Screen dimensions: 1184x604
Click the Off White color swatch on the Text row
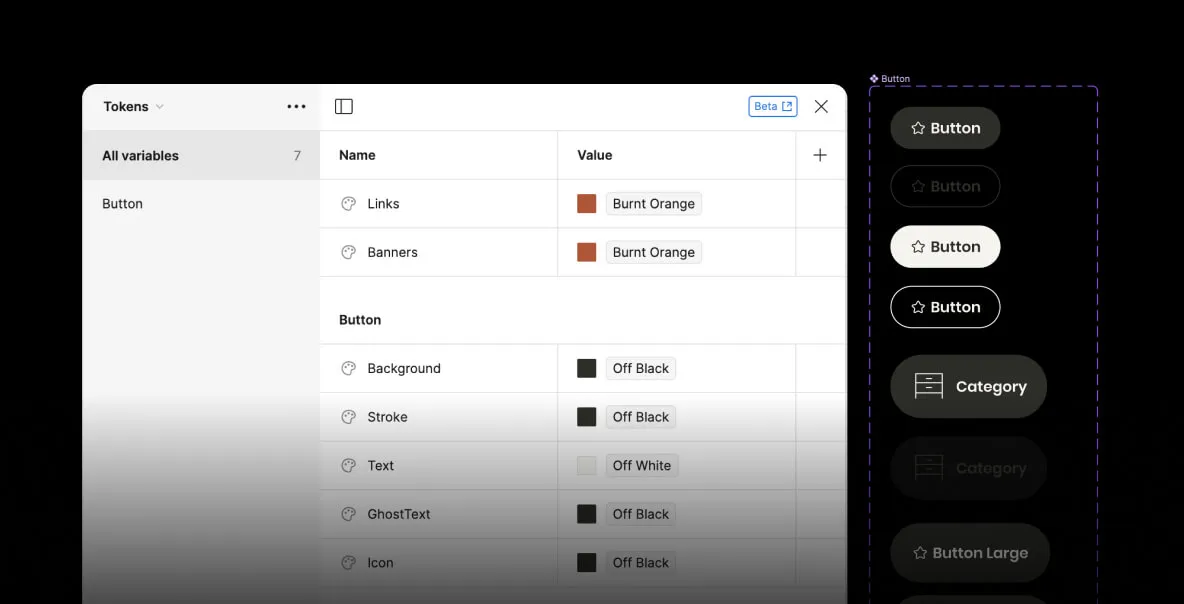tap(586, 465)
